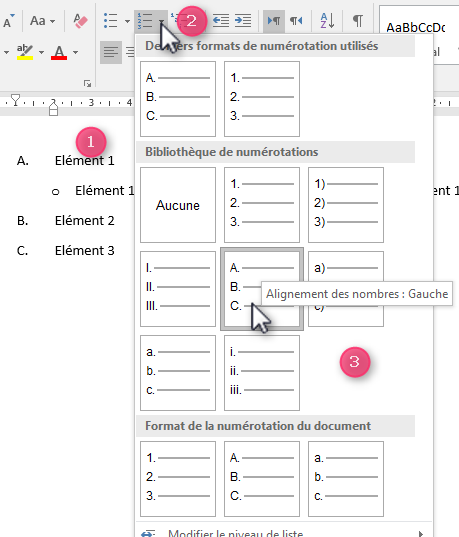Screen dimensions: 459x537
Task: Set left-to-right text direction
Action: click(274, 21)
